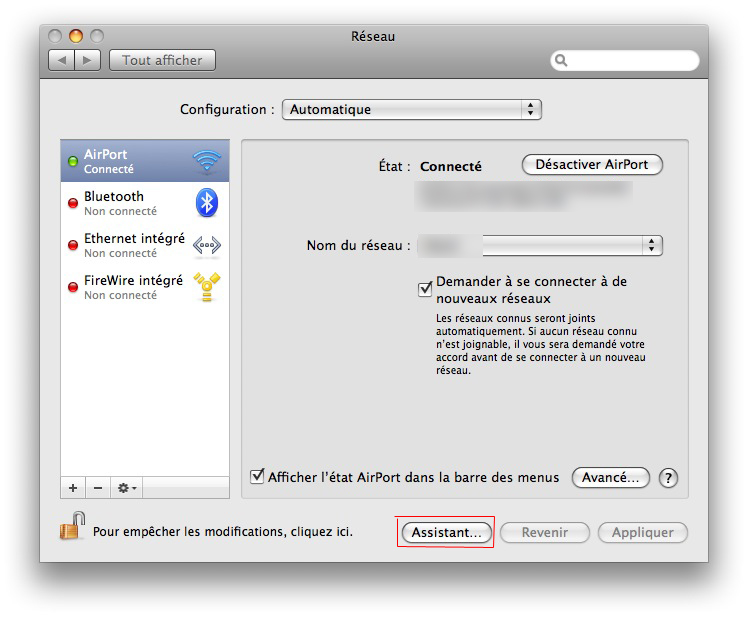The image size is (748, 617).
Task: Click the green AirPort status dot
Action: tap(73, 161)
